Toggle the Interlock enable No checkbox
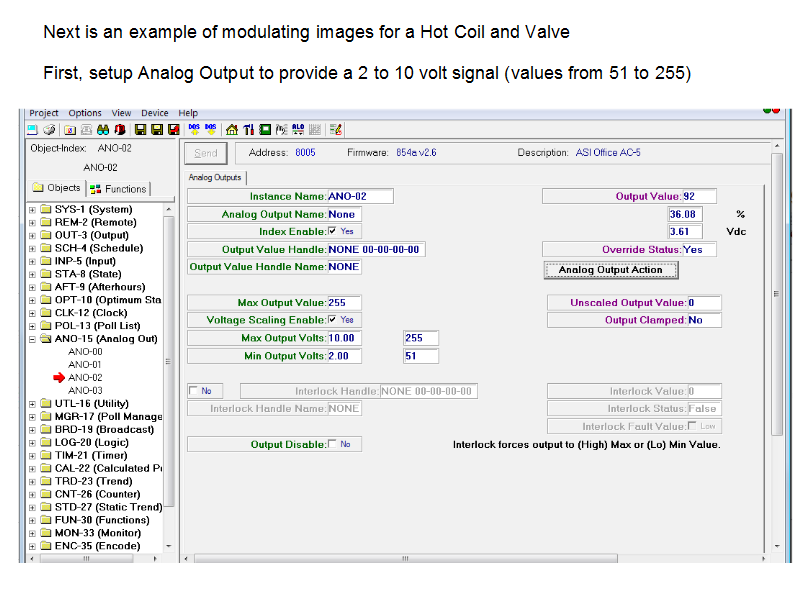The width and height of the screenshot is (800, 600). (x=193, y=391)
